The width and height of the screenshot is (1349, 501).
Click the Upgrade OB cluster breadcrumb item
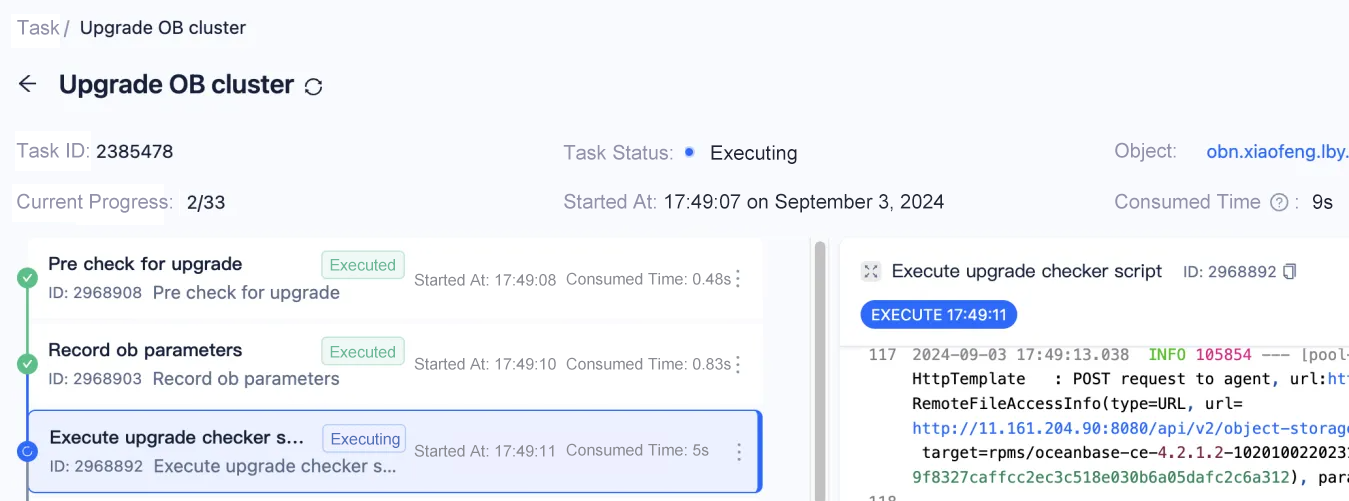(x=163, y=28)
